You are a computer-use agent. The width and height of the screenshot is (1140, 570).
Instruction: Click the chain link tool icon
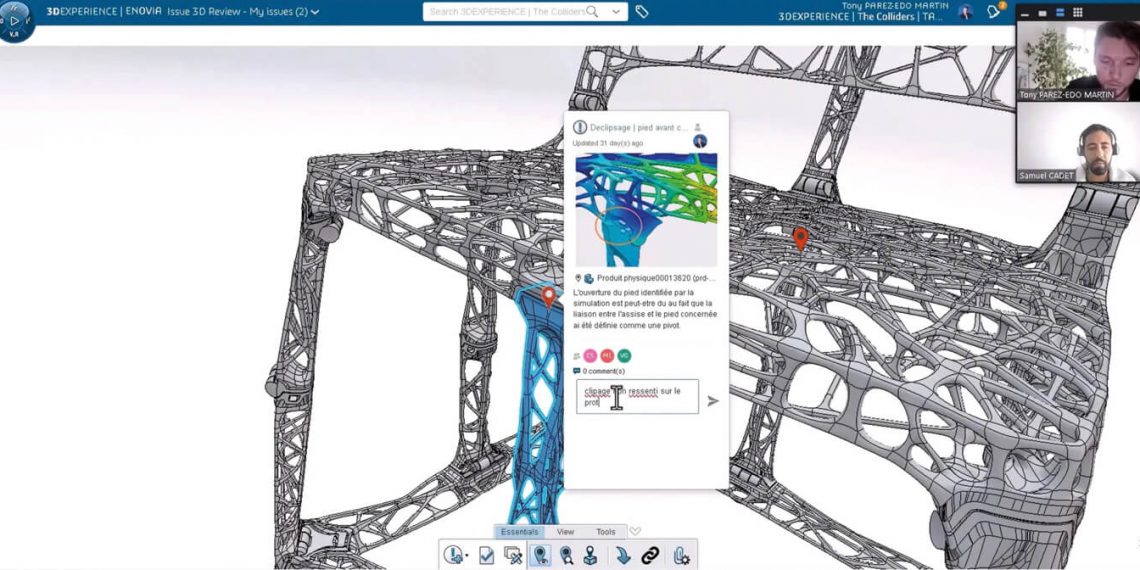pos(650,555)
